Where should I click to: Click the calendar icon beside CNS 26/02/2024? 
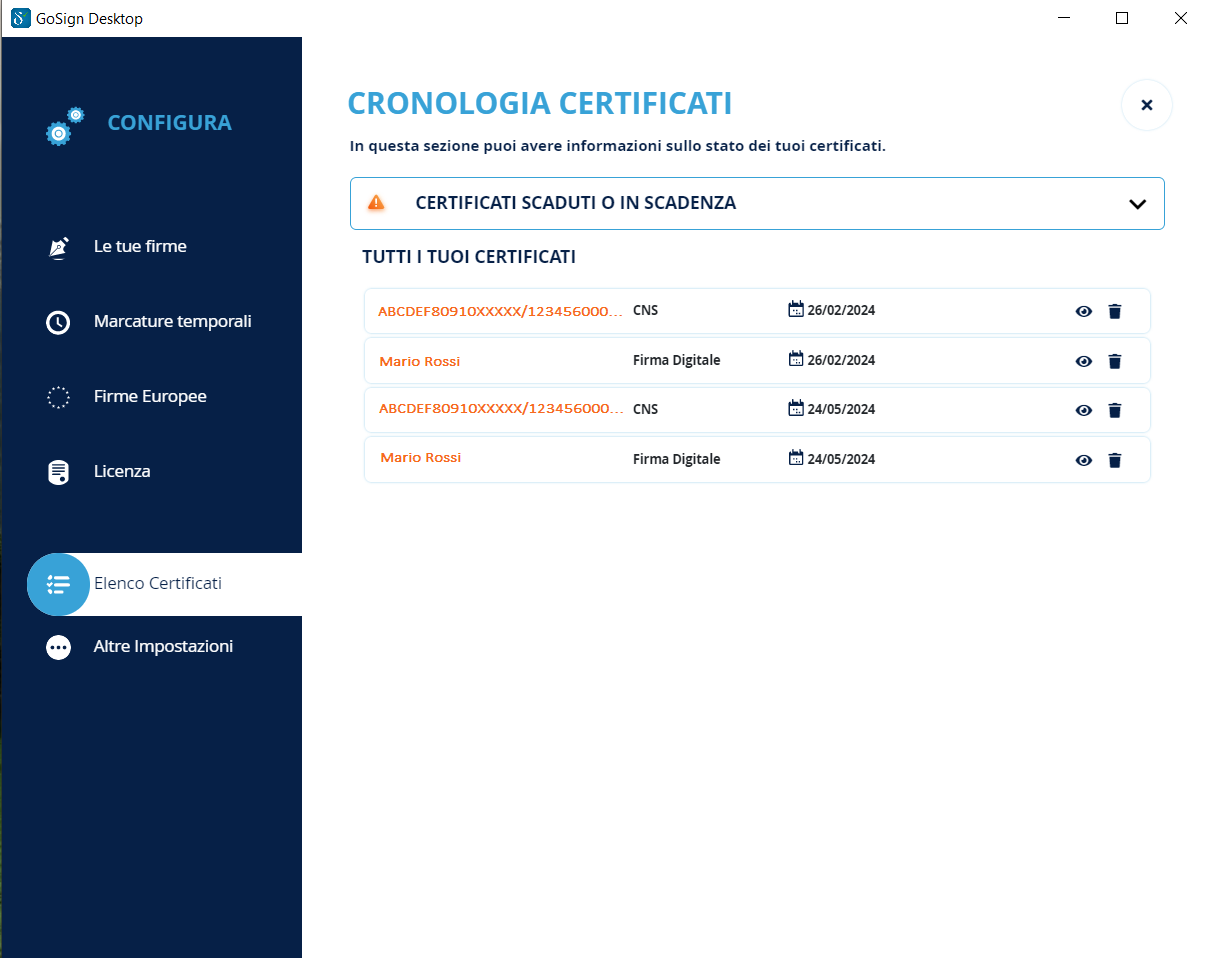(796, 309)
